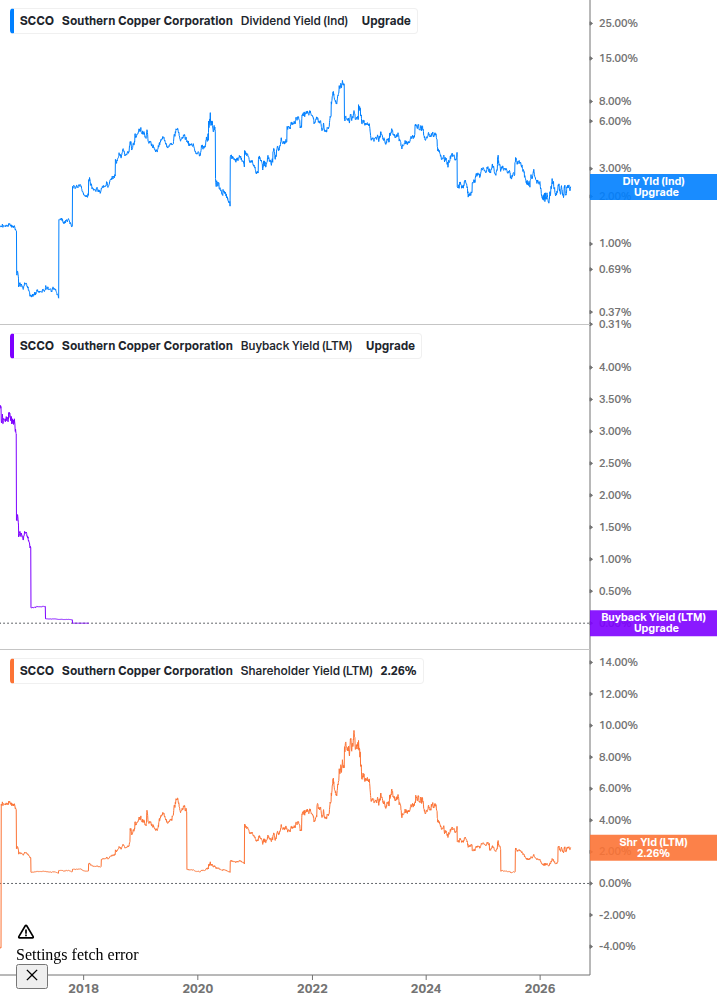Click the 'Buyback Yield (LTM)' legend label
The width and height of the screenshot is (717, 1005).
(296, 346)
